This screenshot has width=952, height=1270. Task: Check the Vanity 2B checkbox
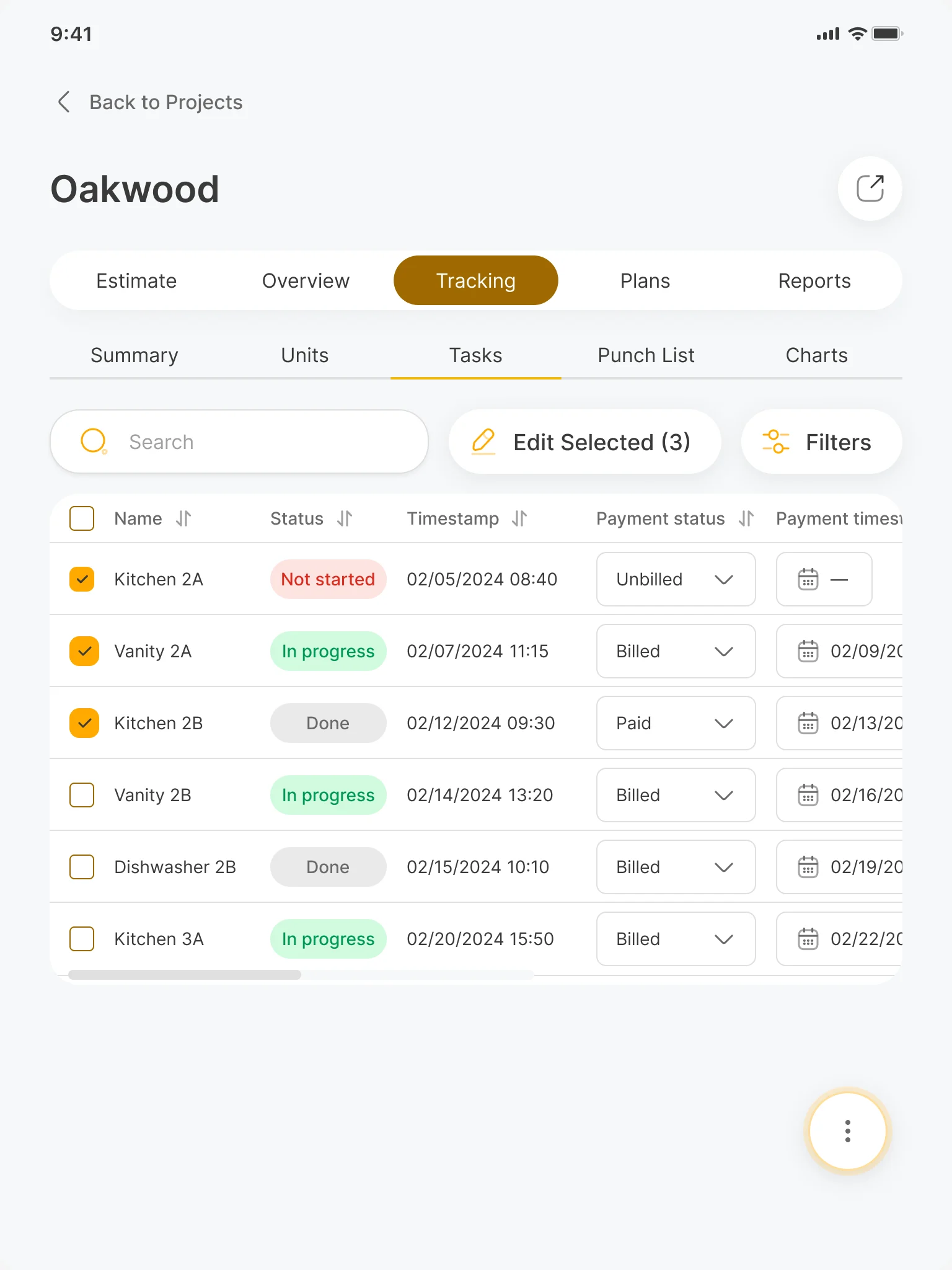tap(82, 795)
